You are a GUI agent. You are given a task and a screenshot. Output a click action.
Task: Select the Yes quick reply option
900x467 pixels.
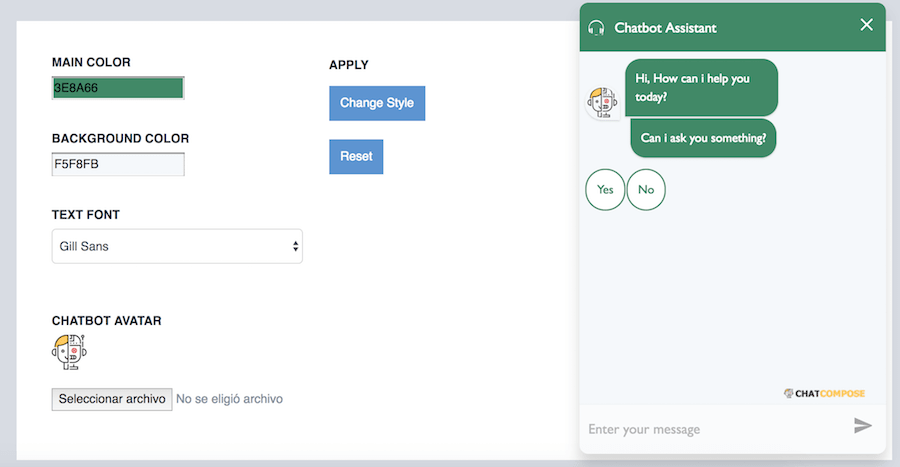pyautogui.click(x=605, y=189)
